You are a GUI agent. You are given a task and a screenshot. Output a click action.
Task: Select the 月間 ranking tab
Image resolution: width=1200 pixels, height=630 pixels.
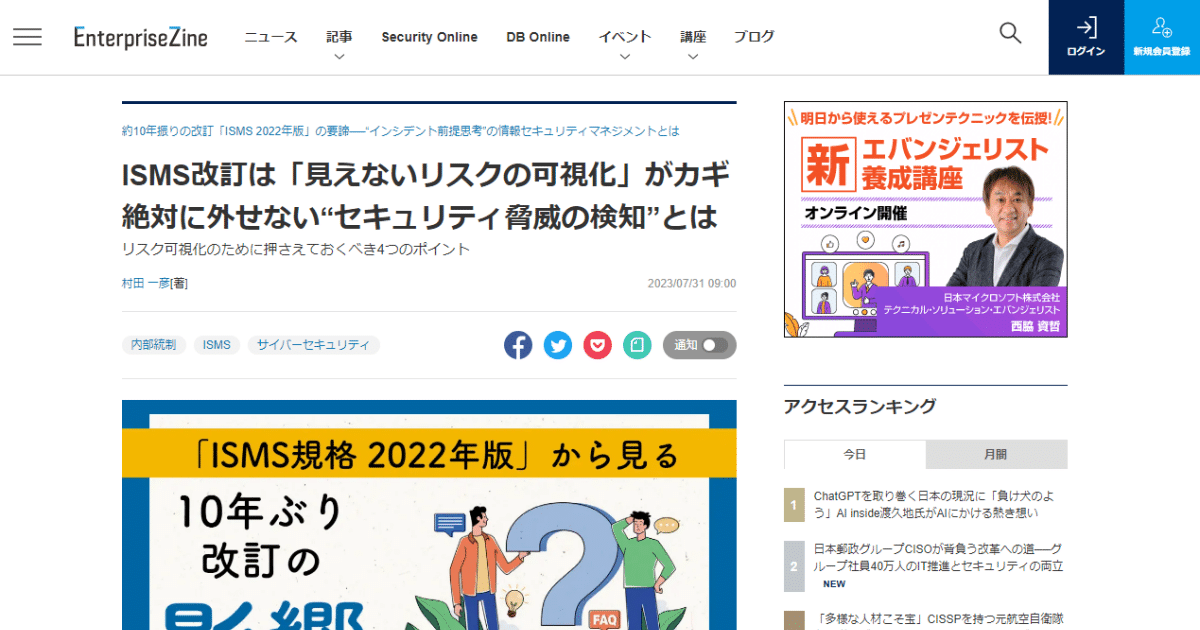[996, 454]
